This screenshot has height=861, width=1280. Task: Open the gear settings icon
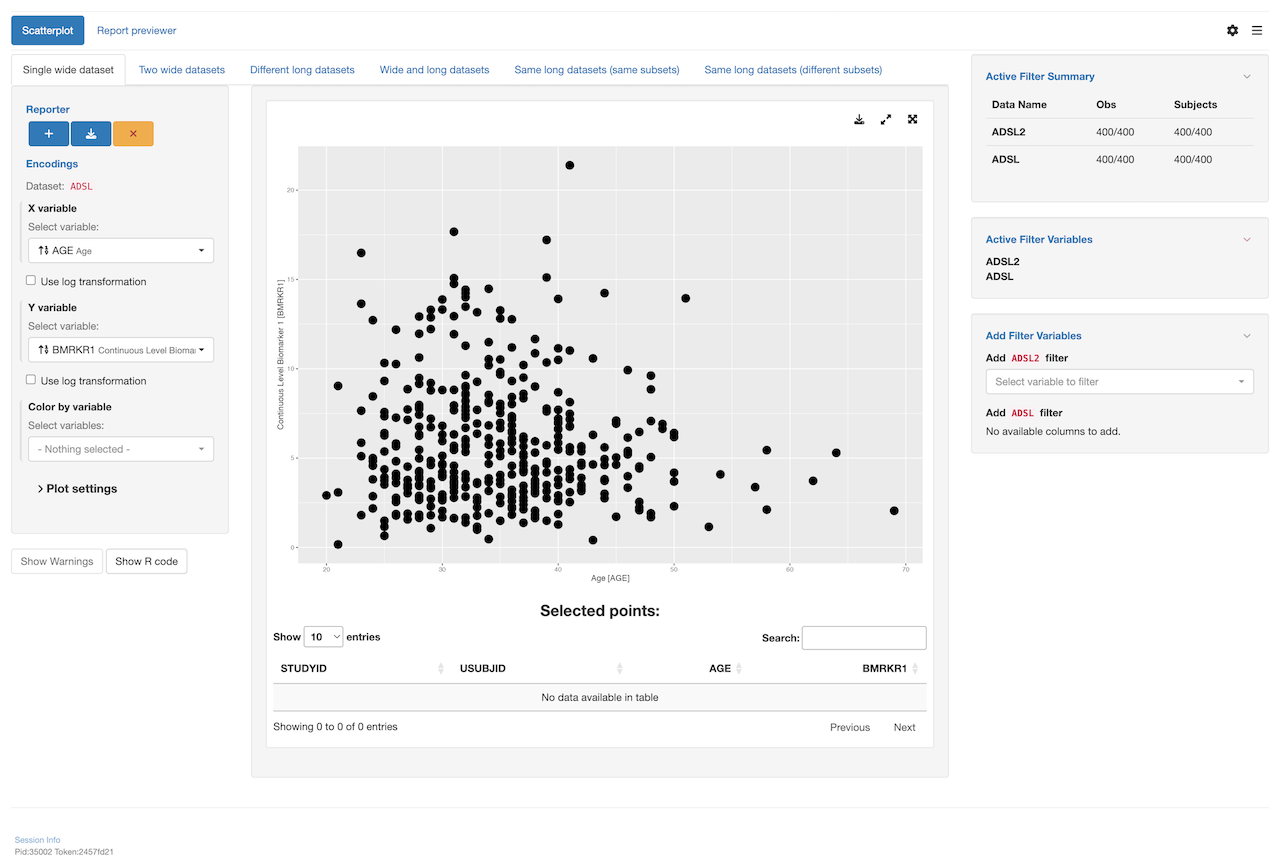pos(1232,30)
